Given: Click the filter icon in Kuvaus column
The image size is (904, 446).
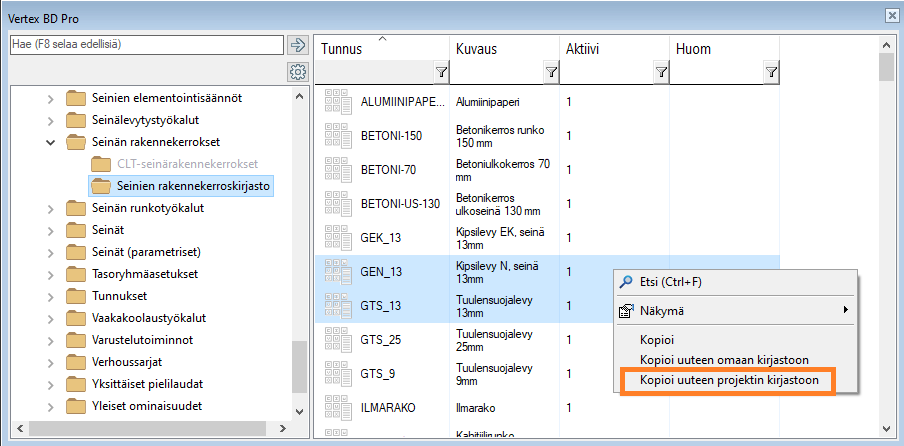Looking at the screenshot, I should tap(551, 72).
